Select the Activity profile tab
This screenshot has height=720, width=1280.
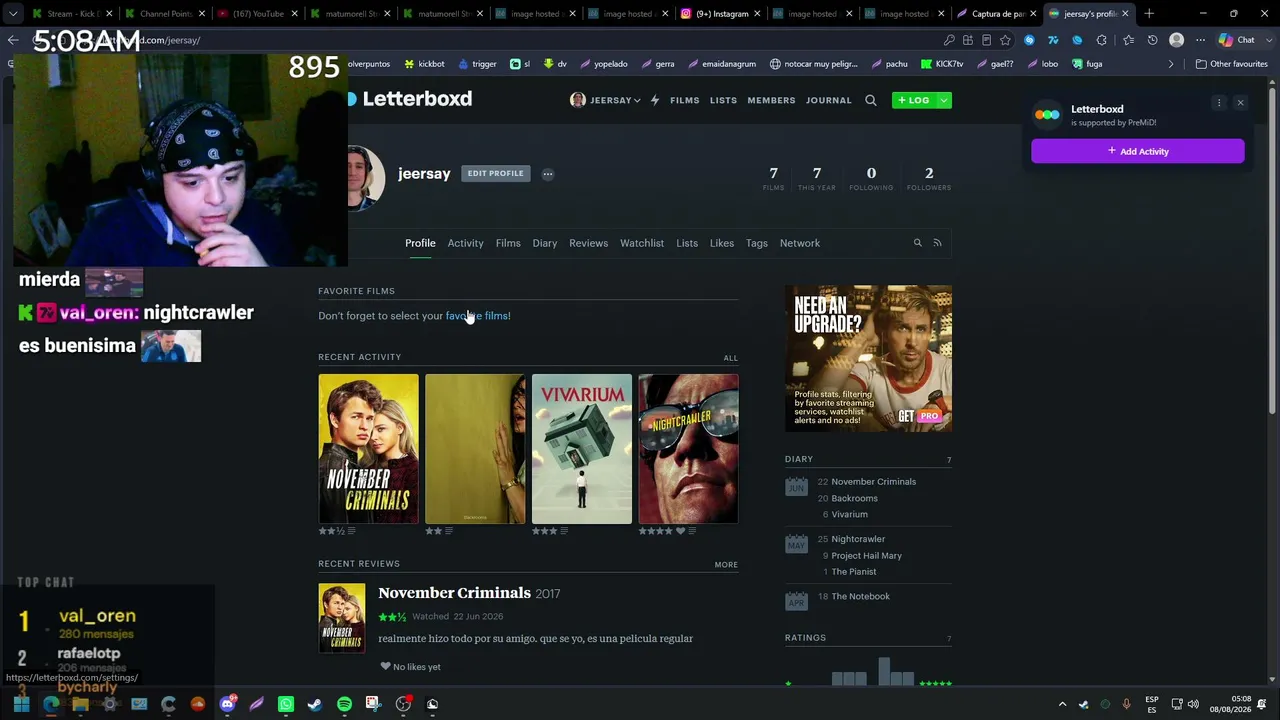tap(465, 243)
